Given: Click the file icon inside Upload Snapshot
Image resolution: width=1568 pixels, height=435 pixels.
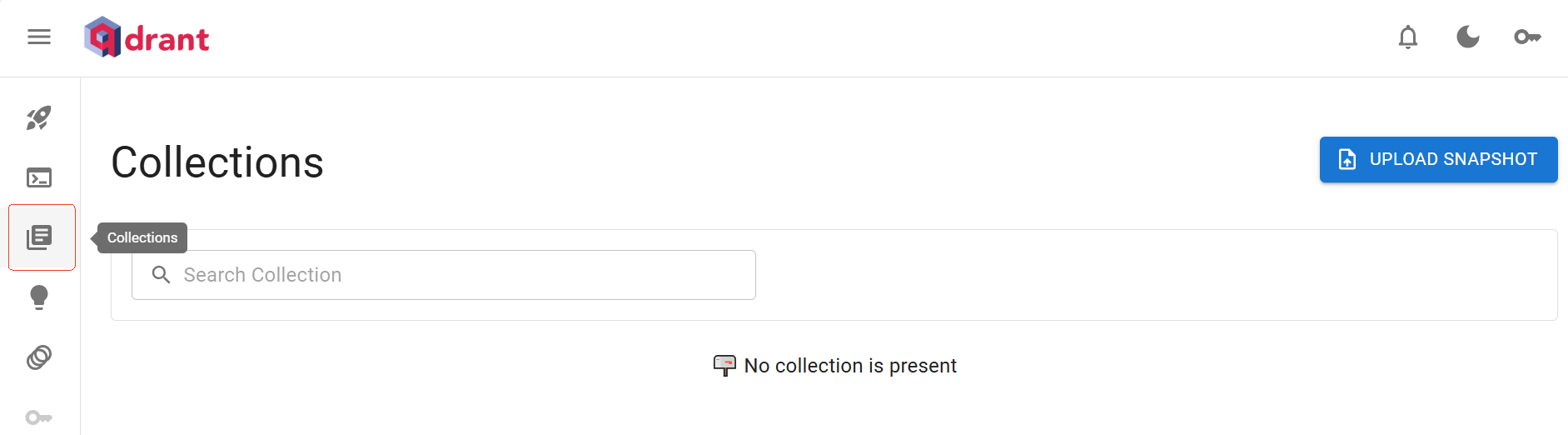Looking at the screenshot, I should point(1346,159).
